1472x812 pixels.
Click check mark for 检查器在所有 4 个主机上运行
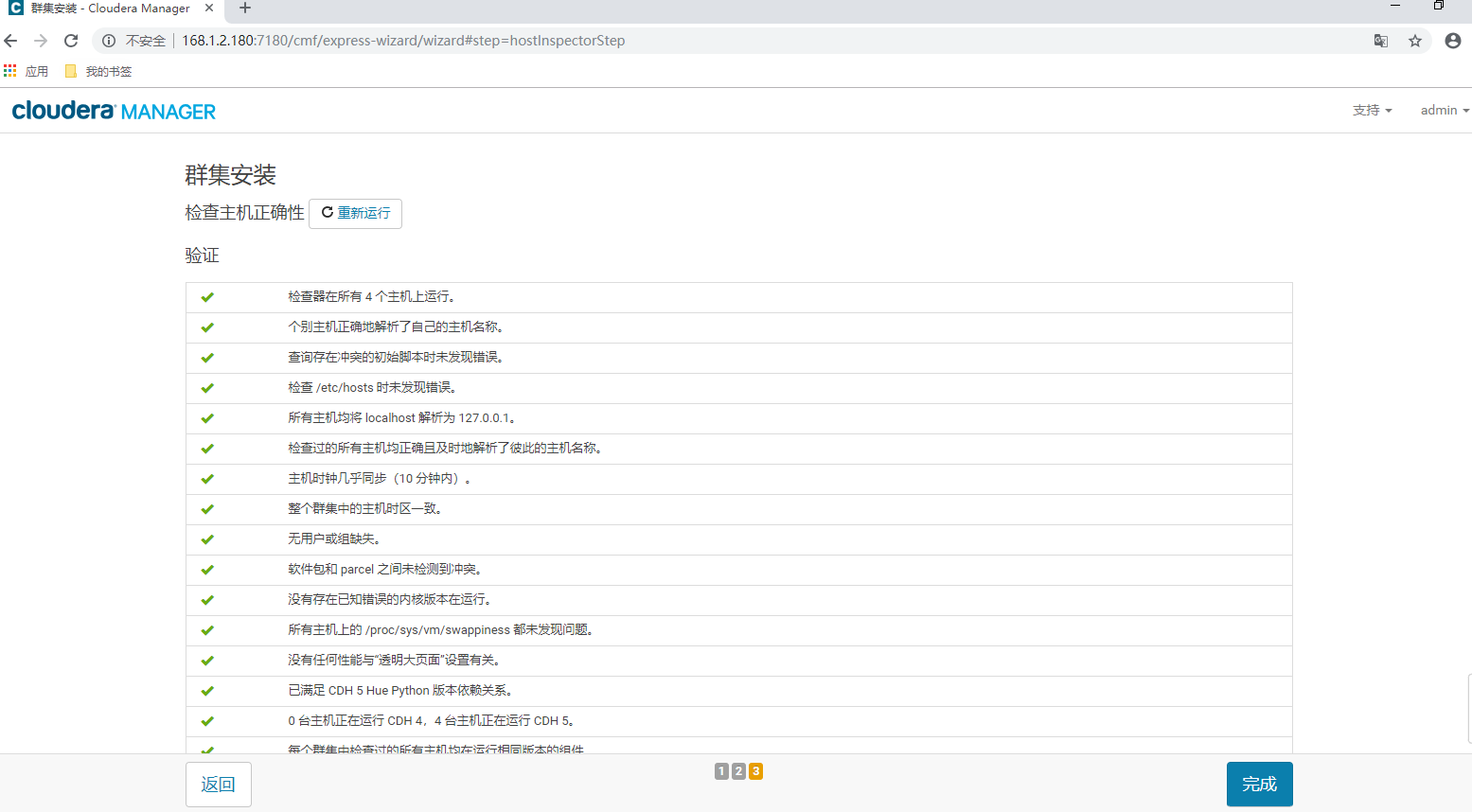tap(207, 297)
